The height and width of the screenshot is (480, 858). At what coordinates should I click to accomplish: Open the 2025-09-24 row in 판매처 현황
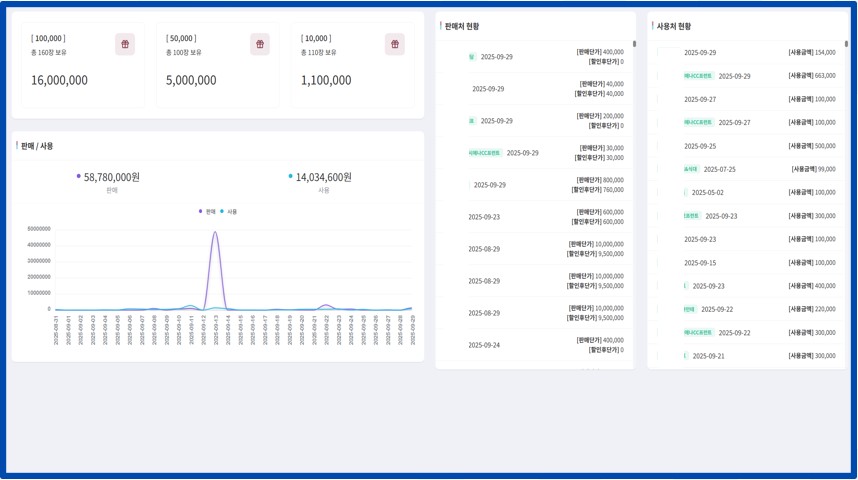click(x=535, y=345)
